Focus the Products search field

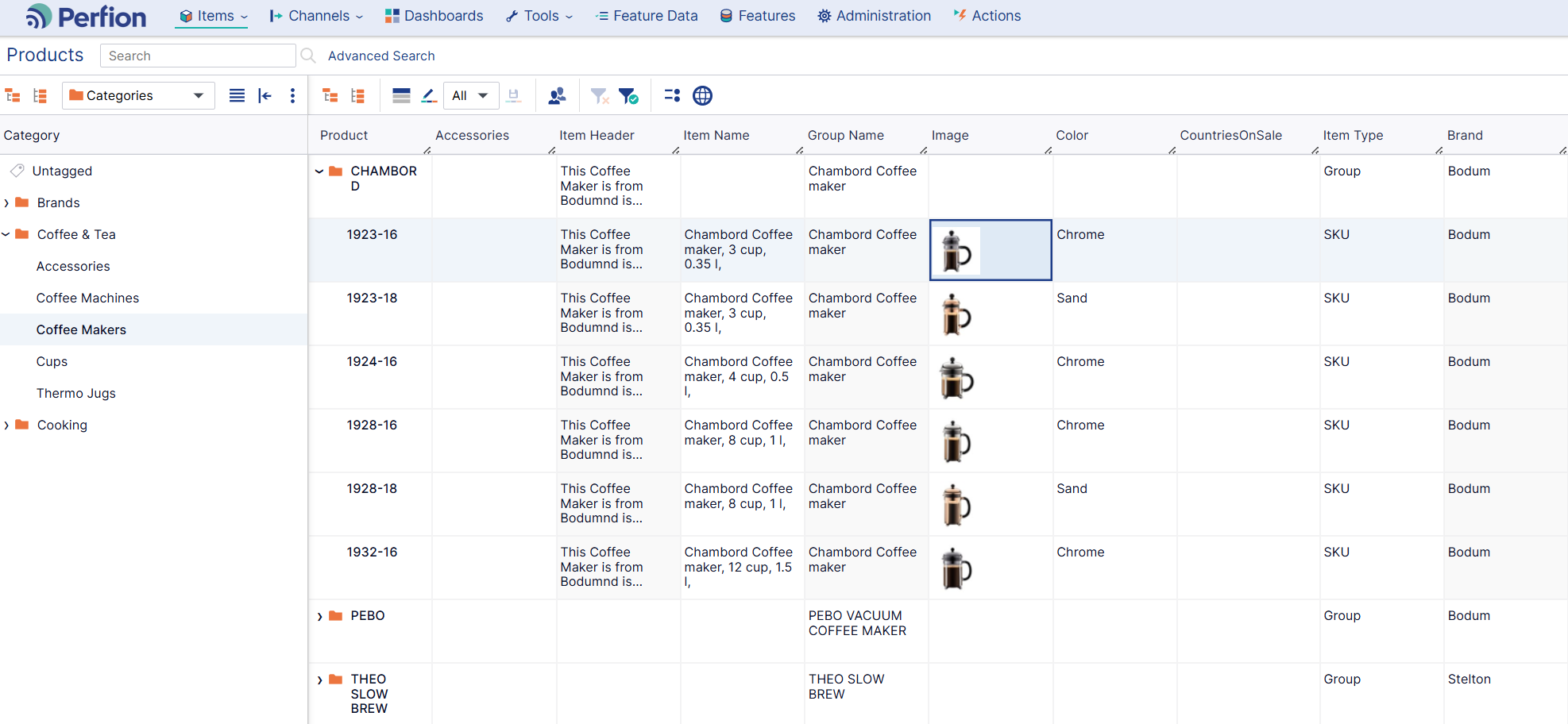(198, 56)
